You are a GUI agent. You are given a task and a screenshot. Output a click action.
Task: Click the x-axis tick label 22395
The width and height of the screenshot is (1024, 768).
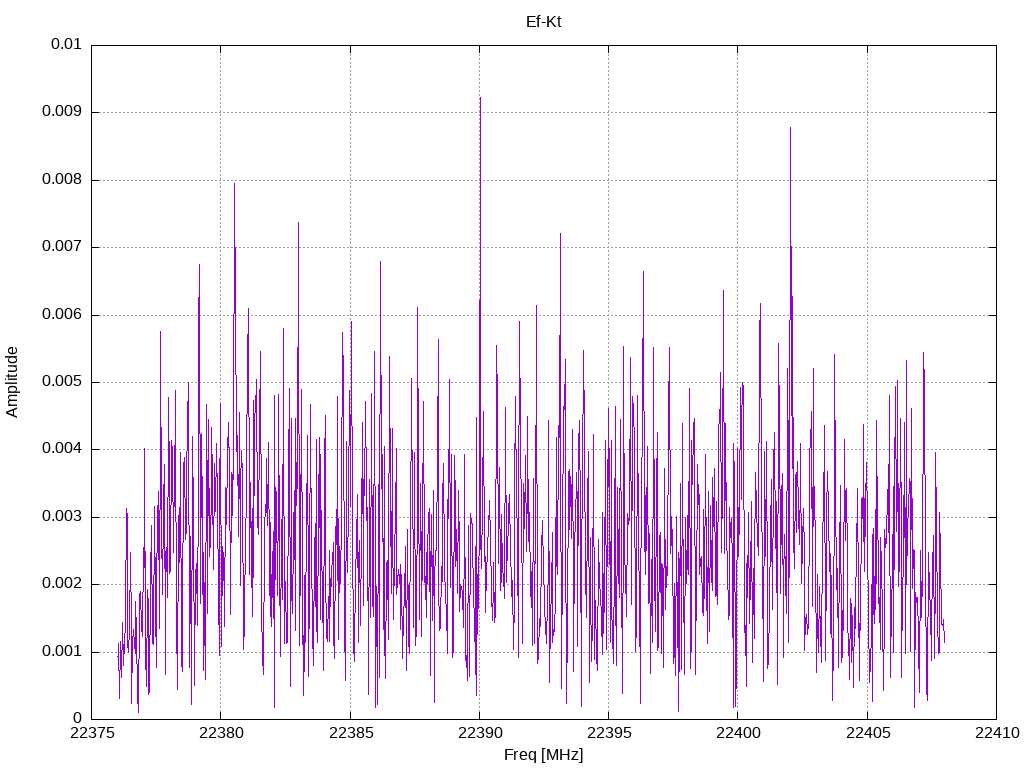(x=609, y=733)
